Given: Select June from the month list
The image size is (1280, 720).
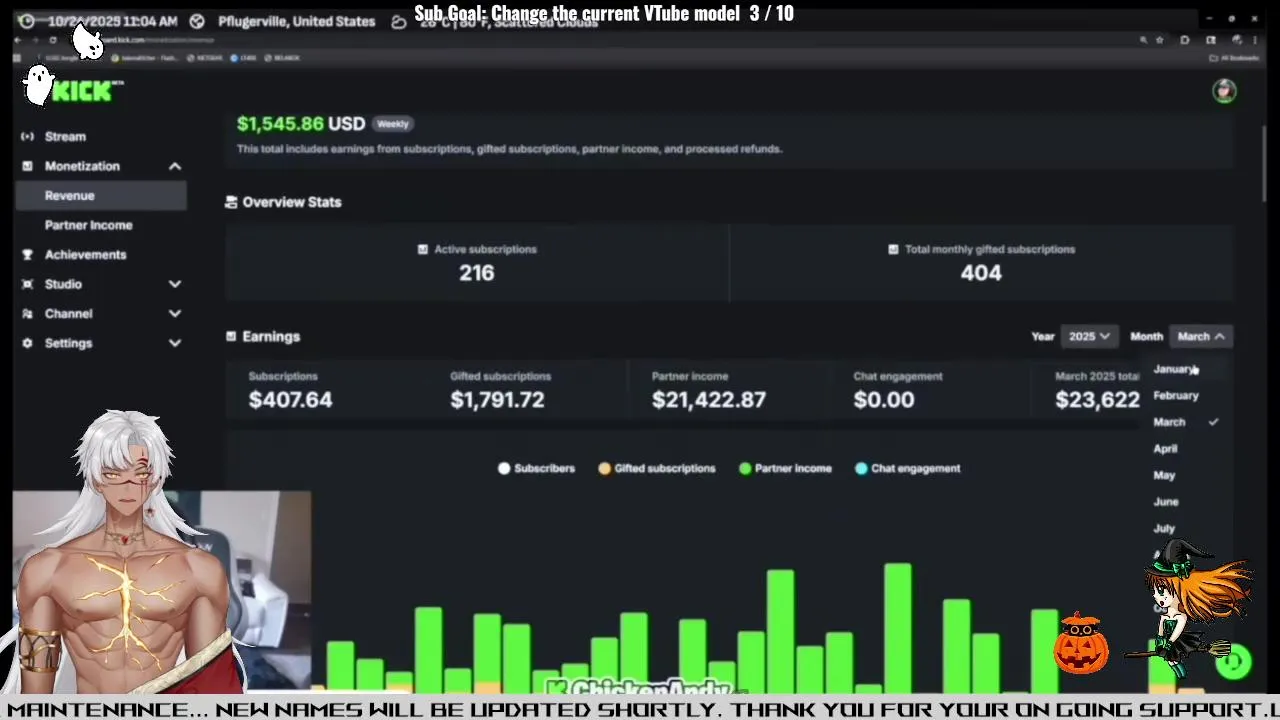Looking at the screenshot, I should coord(1187,502).
